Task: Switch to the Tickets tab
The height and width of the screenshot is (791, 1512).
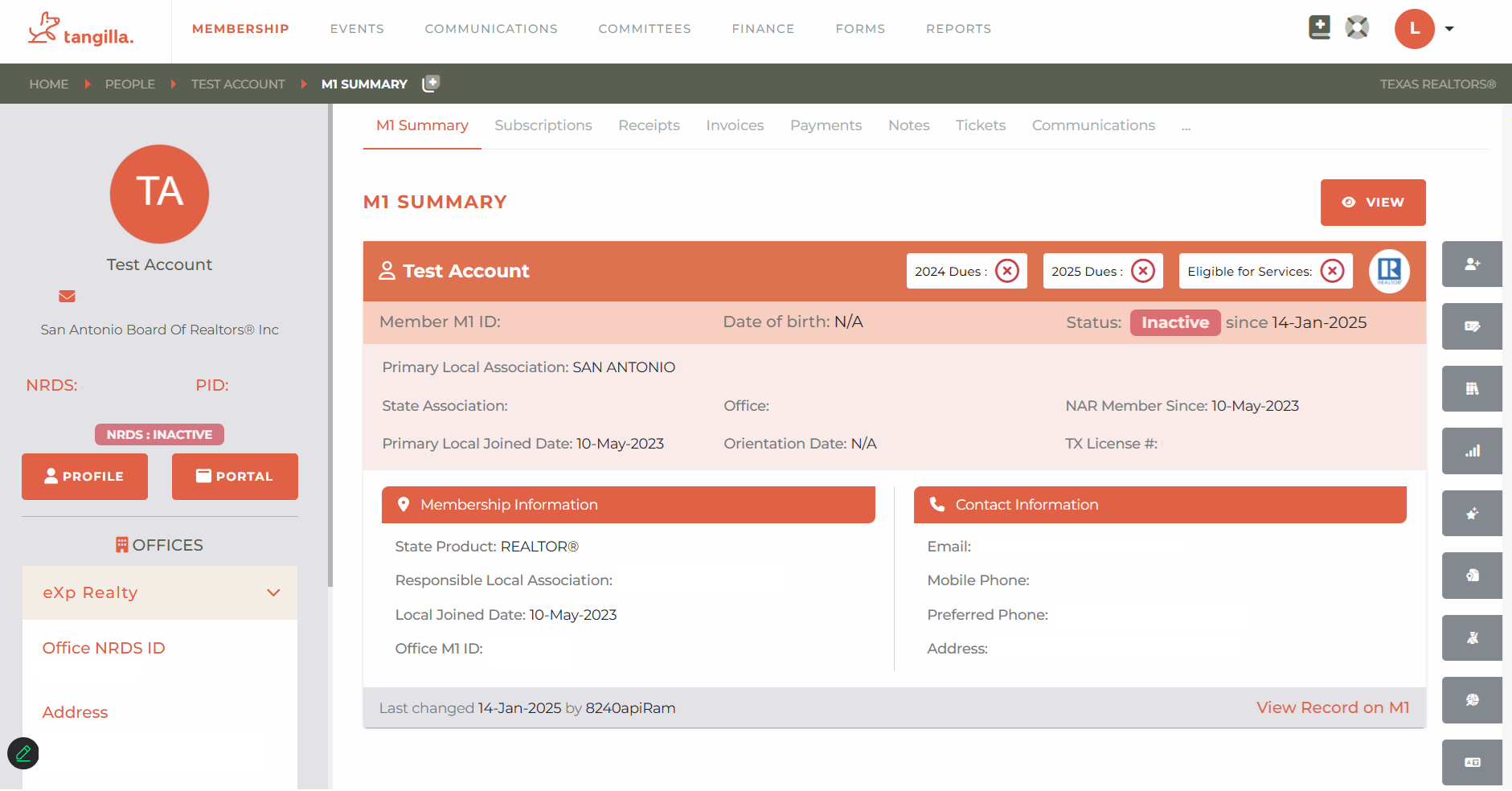Action: pyautogui.click(x=981, y=125)
